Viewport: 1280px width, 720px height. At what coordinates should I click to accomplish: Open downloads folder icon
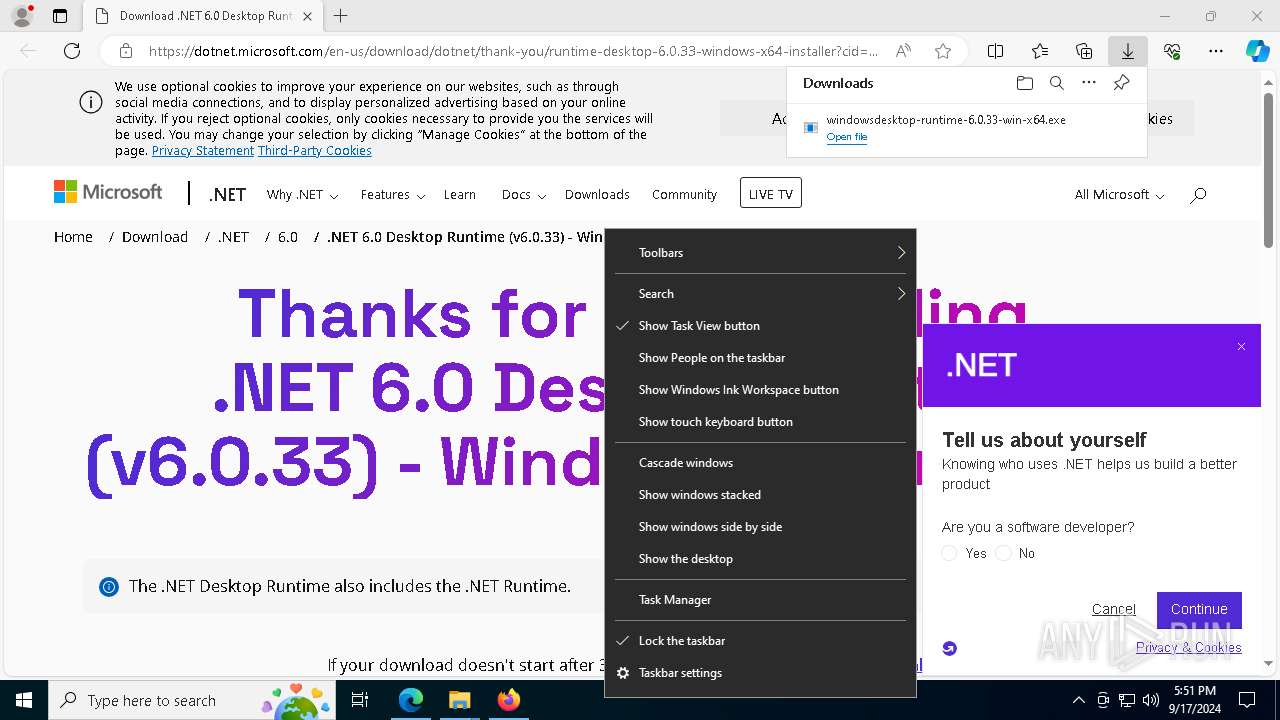pos(1024,83)
